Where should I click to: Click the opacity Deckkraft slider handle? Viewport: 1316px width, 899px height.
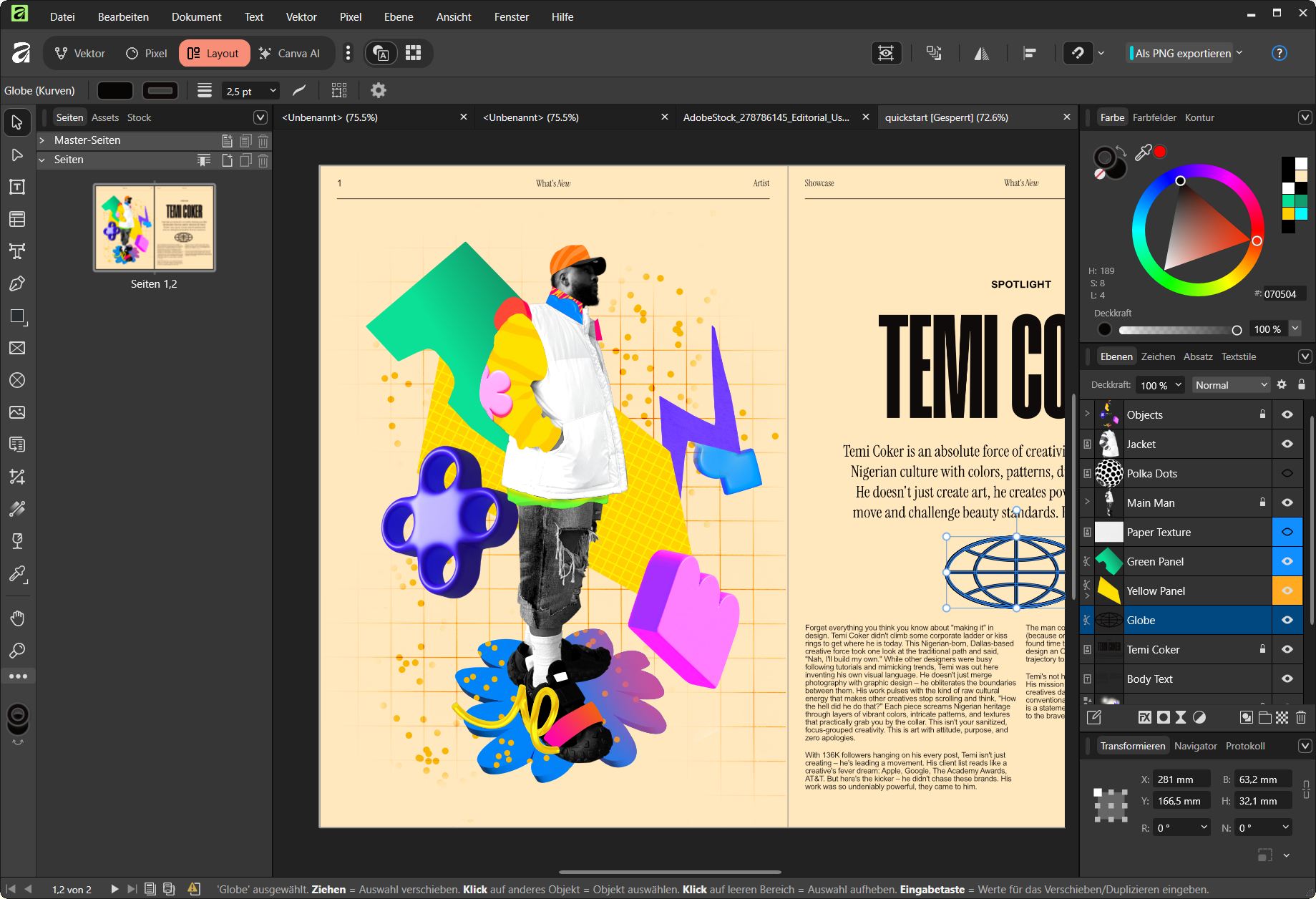tap(1236, 330)
